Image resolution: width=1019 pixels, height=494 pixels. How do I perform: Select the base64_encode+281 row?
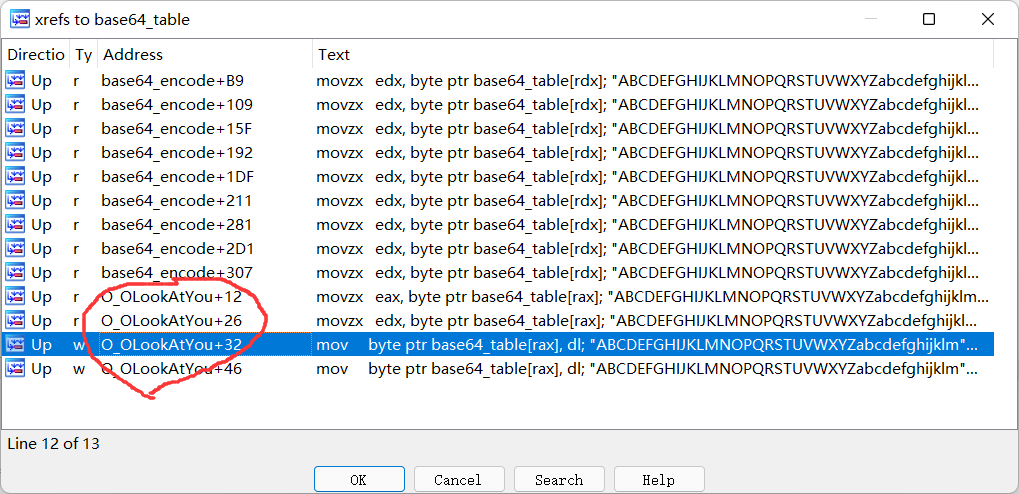(x=498, y=225)
